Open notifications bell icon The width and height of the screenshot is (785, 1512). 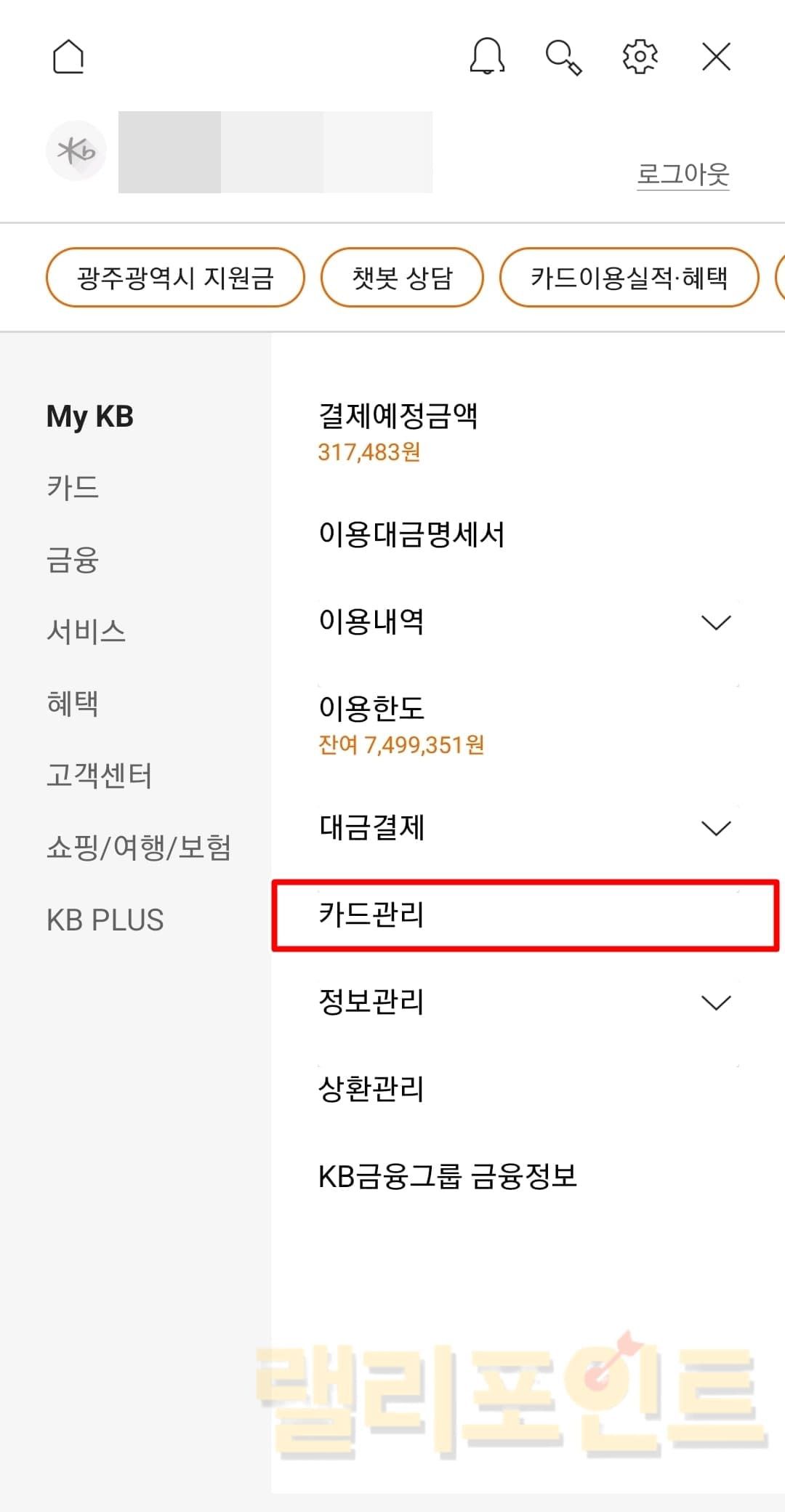[x=487, y=57]
